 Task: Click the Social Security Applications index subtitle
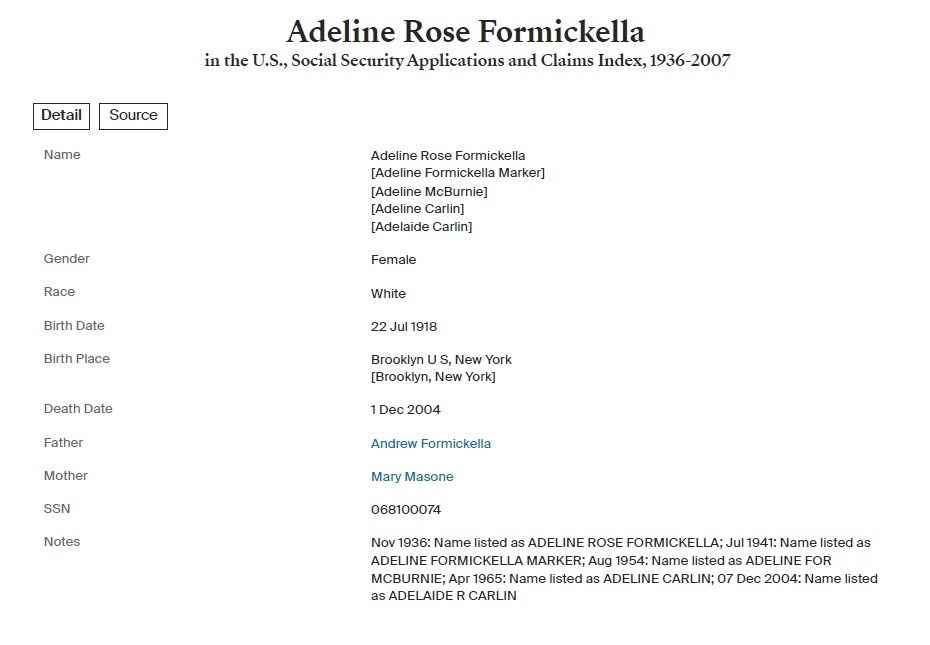(x=467, y=61)
